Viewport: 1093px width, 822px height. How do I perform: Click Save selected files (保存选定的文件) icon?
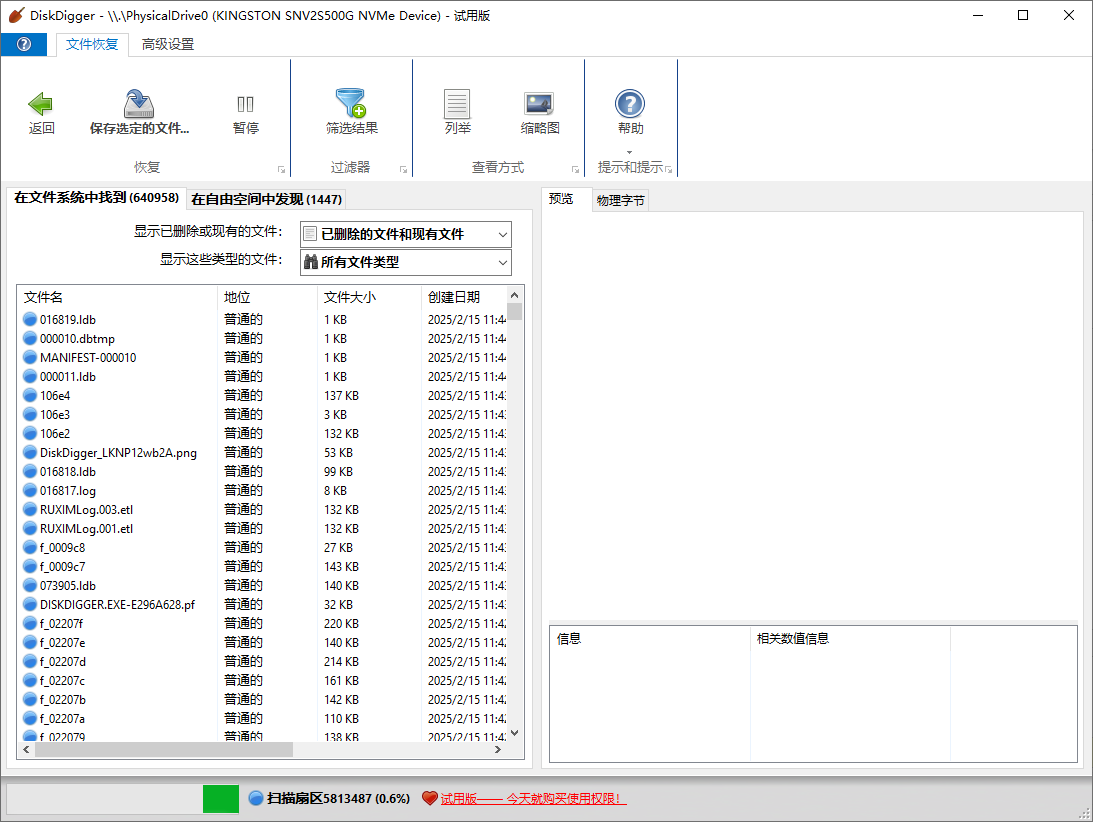click(x=139, y=103)
